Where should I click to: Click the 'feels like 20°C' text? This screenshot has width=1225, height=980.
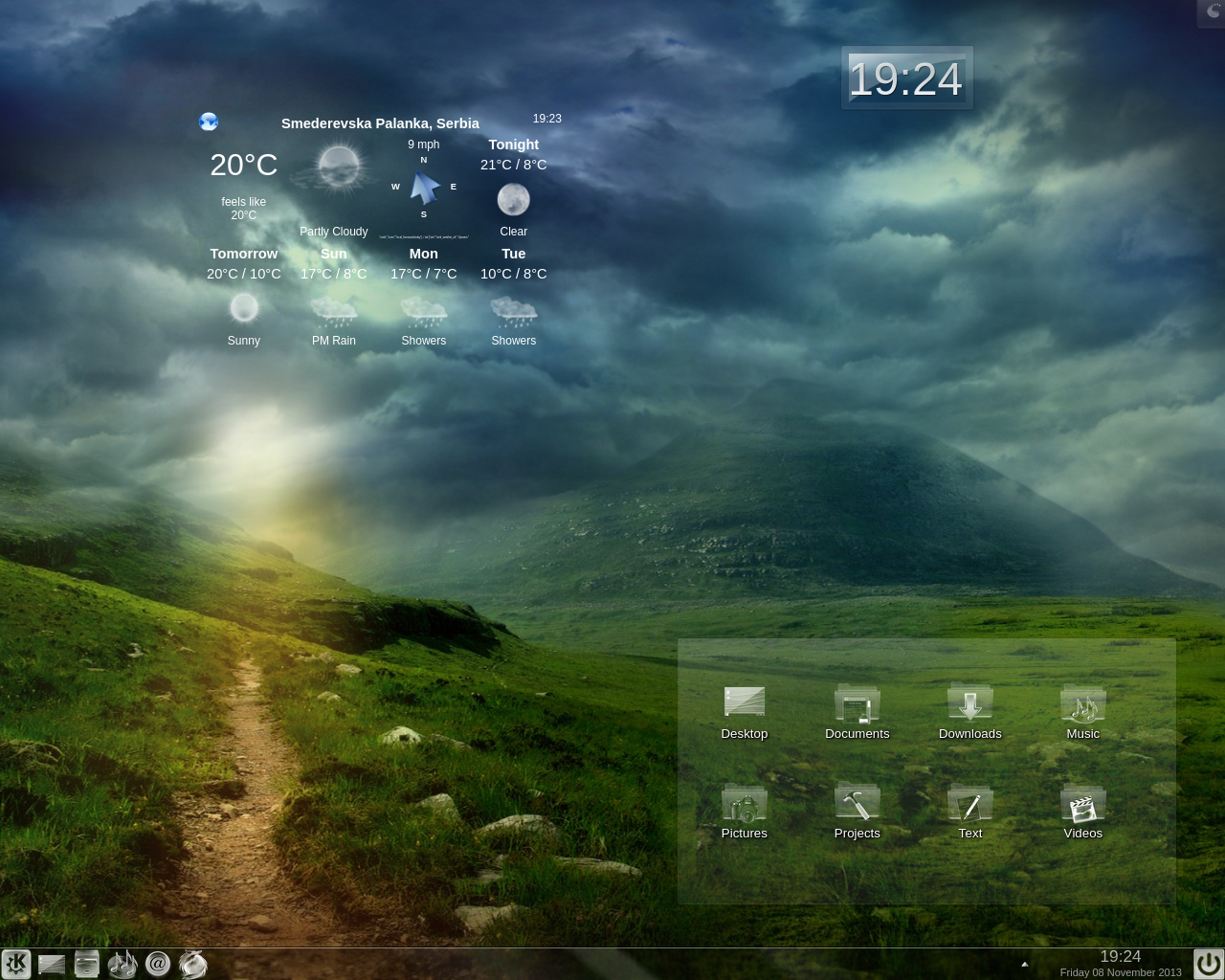point(244,209)
